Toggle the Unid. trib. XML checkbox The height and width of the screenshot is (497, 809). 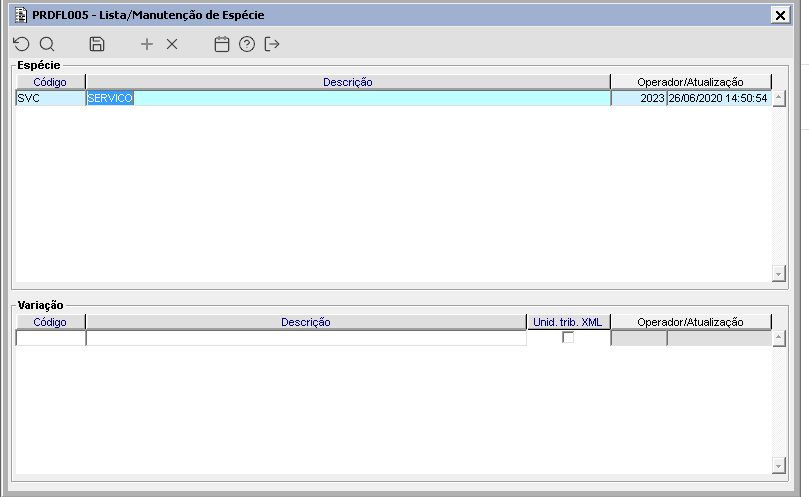568,338
